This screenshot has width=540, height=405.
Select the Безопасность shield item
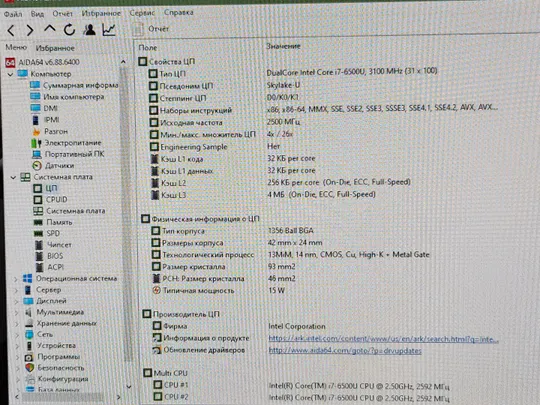pyautogui.click(x=54, y=368)
